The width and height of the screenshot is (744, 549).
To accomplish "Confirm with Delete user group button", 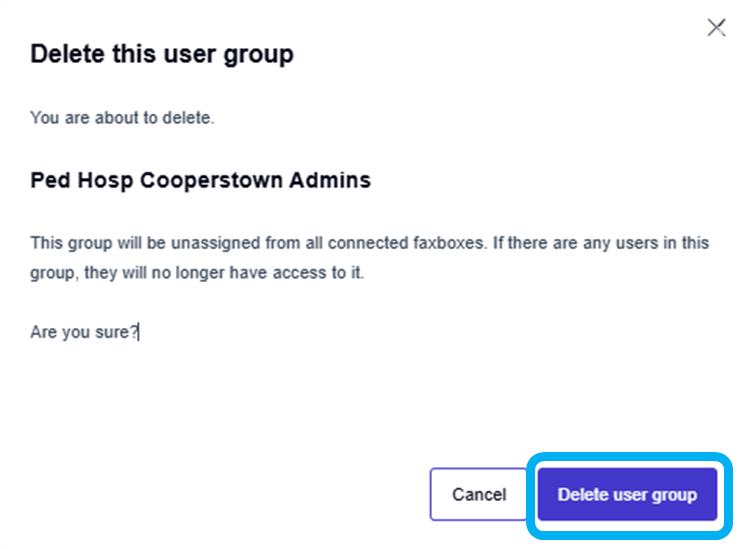I will (627, 495).
